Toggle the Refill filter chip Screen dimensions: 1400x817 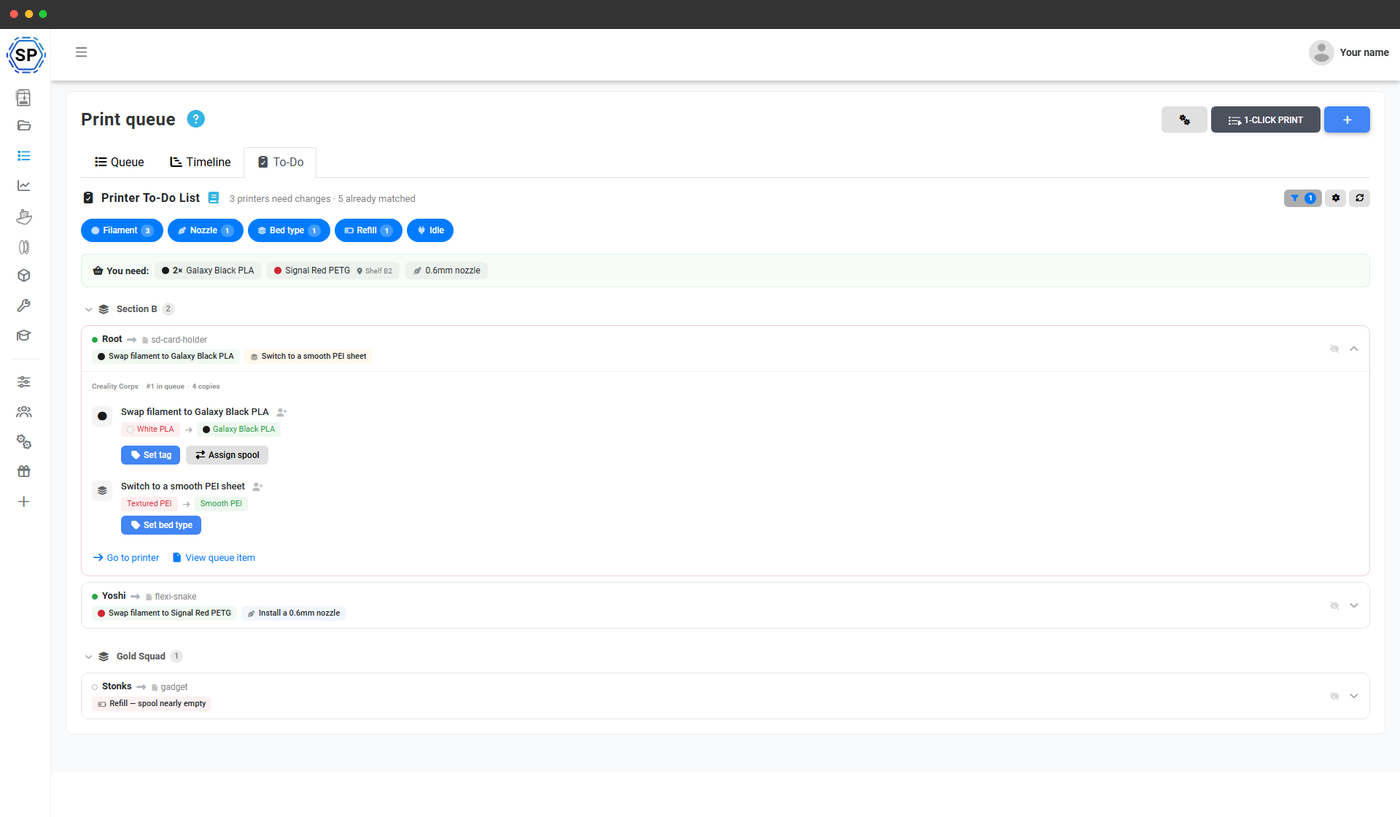pos(368,231)
